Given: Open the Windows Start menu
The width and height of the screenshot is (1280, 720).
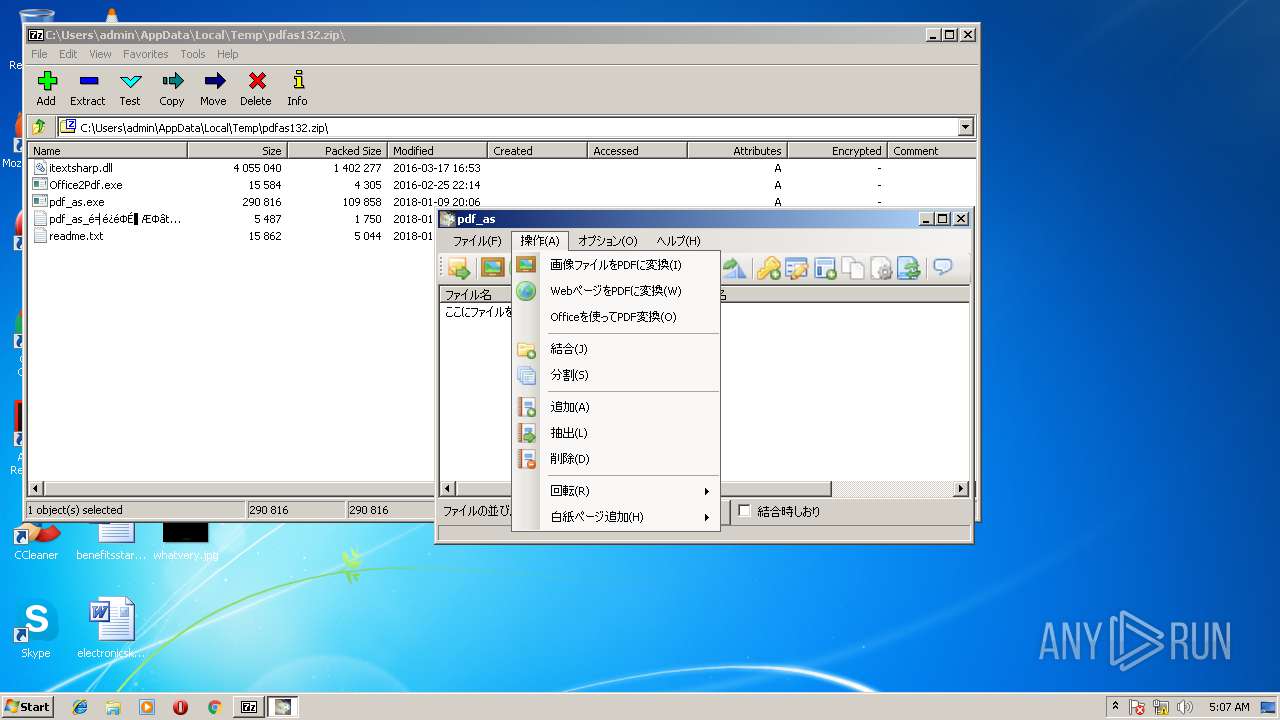Looking at the screenshot, I should click(27, 706).
